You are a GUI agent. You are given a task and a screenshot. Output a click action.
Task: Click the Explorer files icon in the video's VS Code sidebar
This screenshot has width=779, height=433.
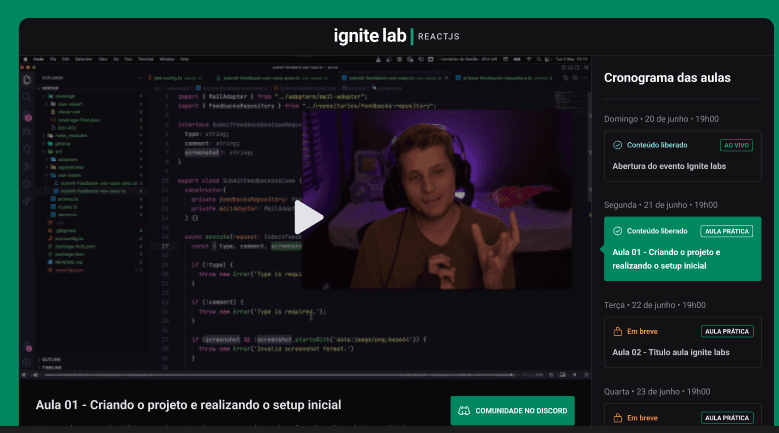pyautogui.click(x=27, y=79)
